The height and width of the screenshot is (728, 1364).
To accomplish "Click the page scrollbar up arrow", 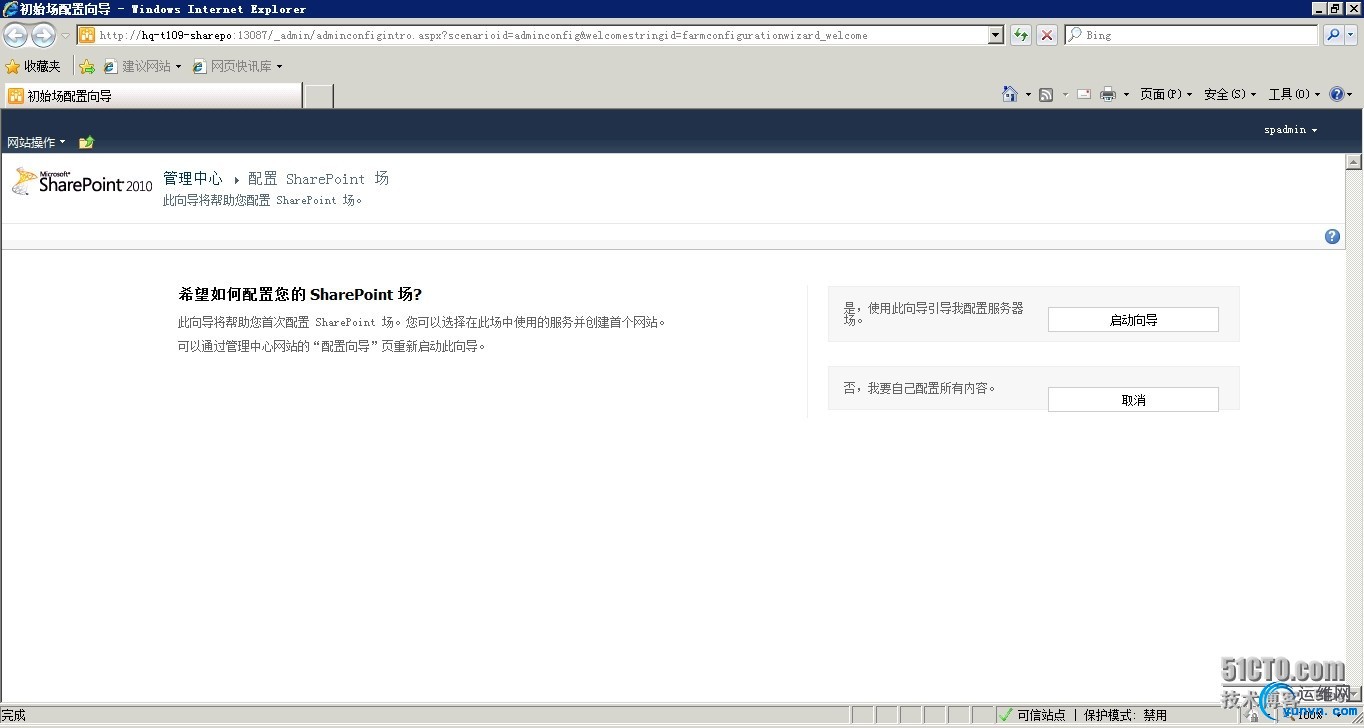I will 1354,161.
